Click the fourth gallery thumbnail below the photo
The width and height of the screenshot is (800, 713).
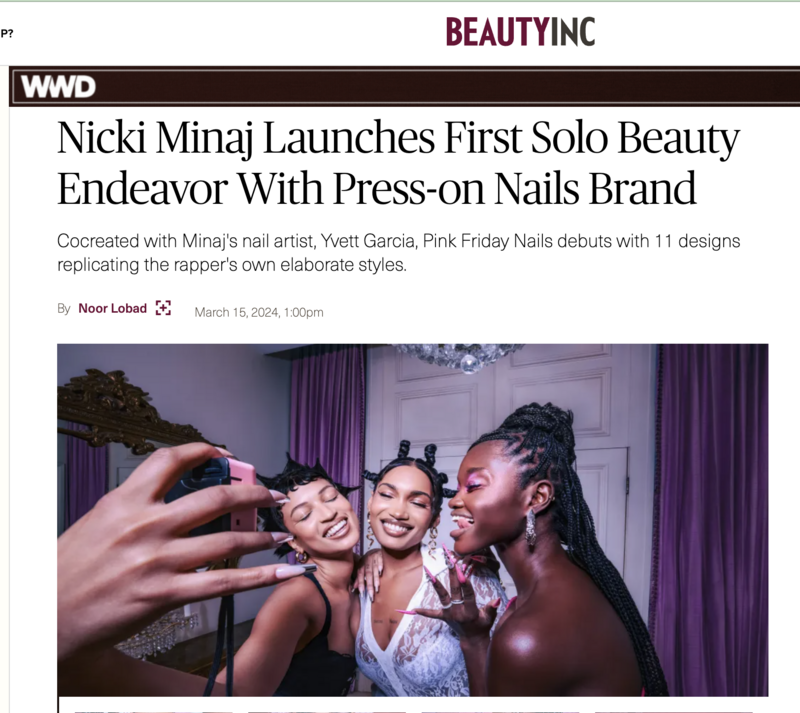tap(673, 710)
